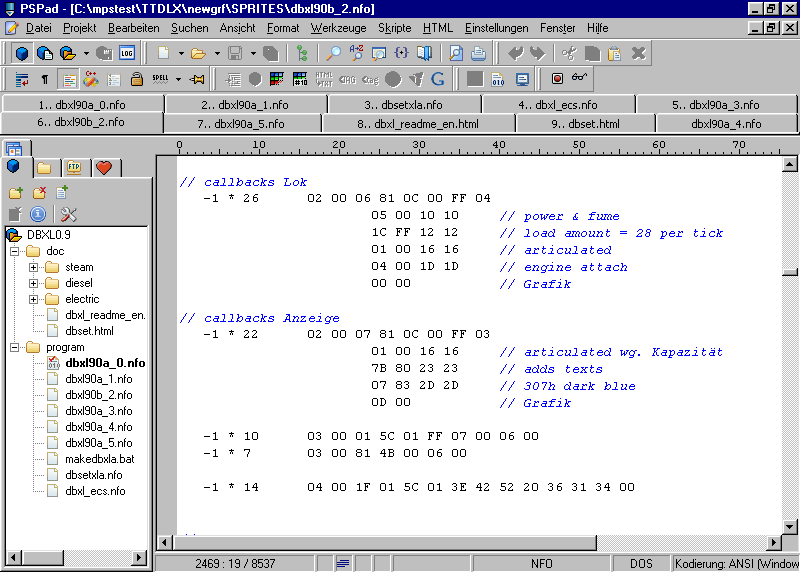
Task: Expand the steam folder
Action: [x=33, y=267]
